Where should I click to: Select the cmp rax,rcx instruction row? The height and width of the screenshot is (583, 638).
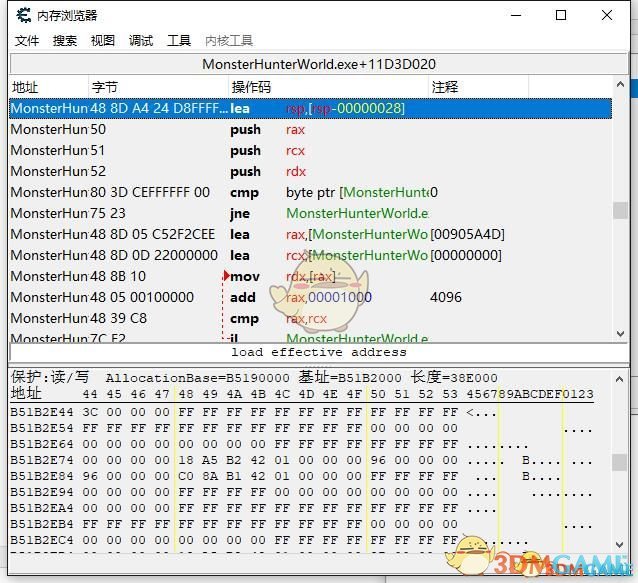point(310,318)
